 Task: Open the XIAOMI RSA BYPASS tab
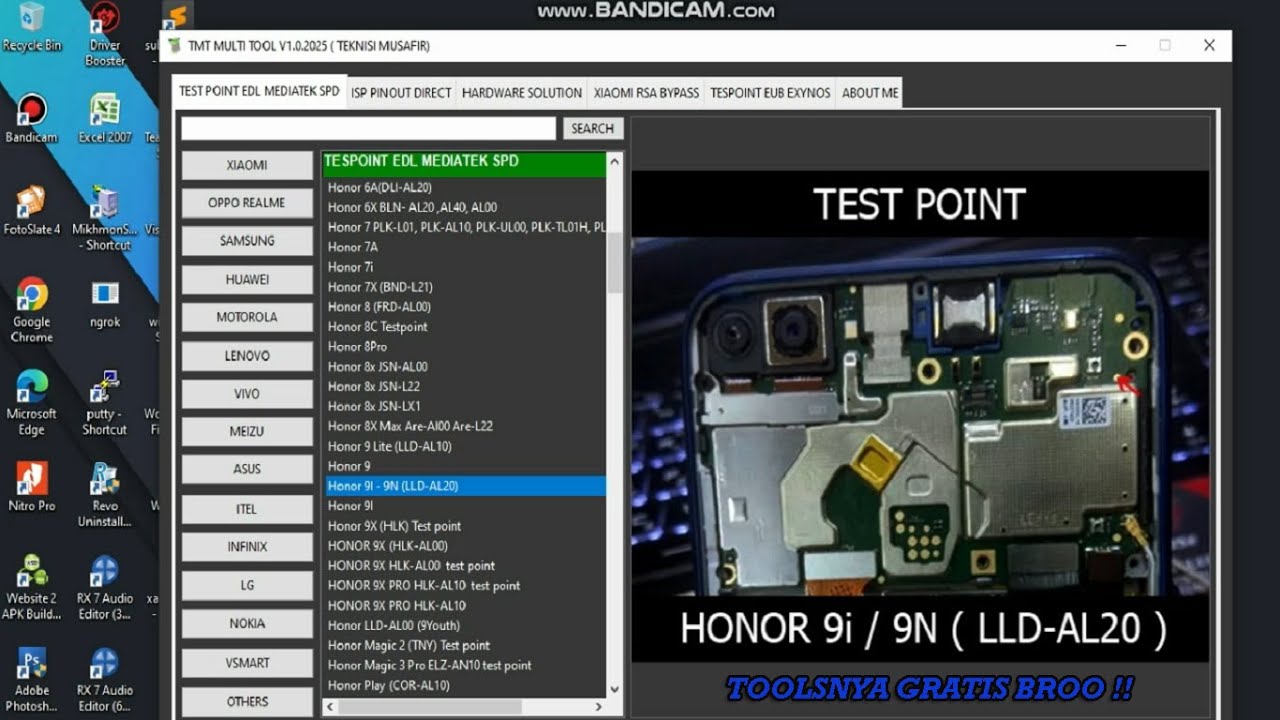coord(646,93)
